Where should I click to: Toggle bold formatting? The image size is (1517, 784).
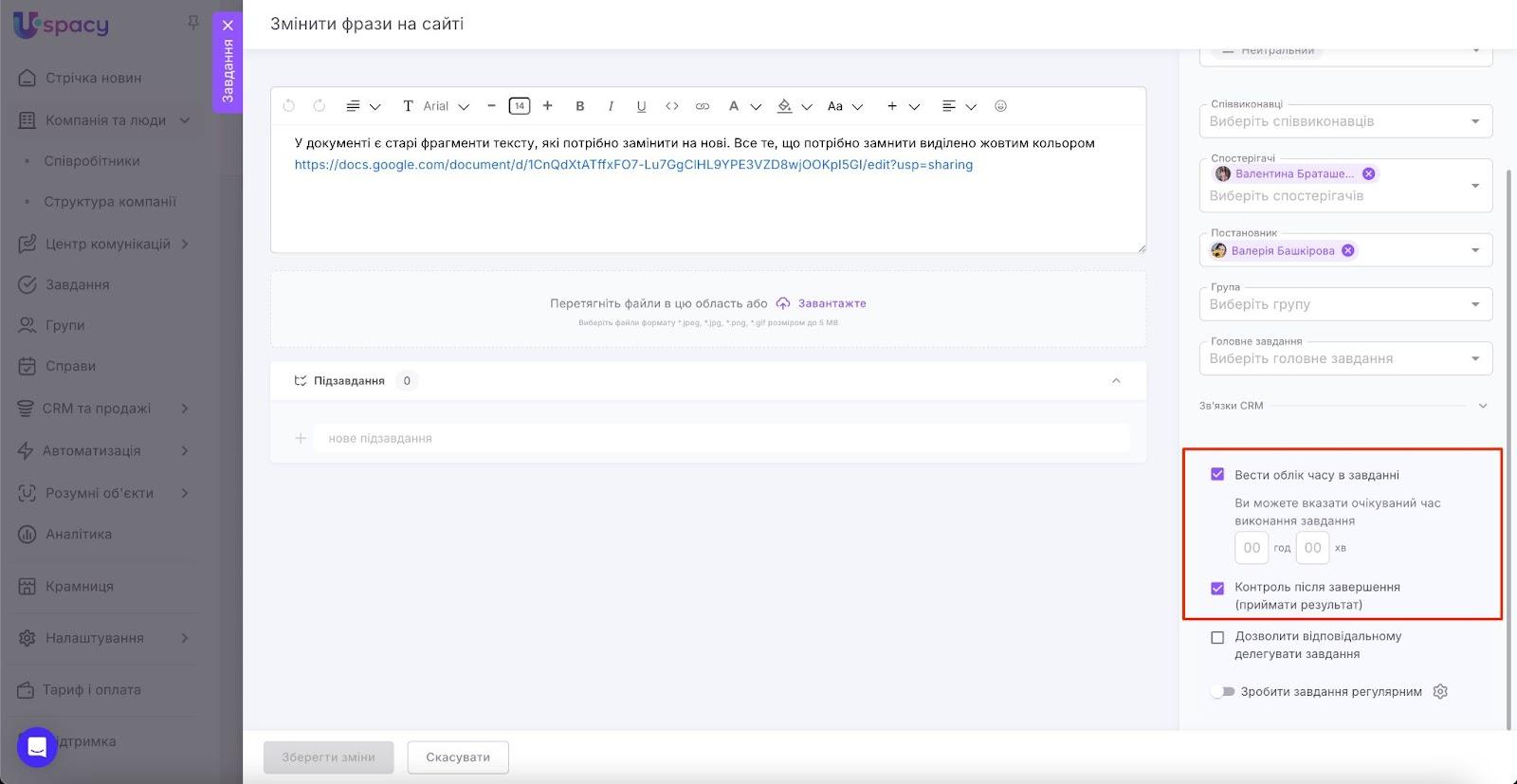580,106
